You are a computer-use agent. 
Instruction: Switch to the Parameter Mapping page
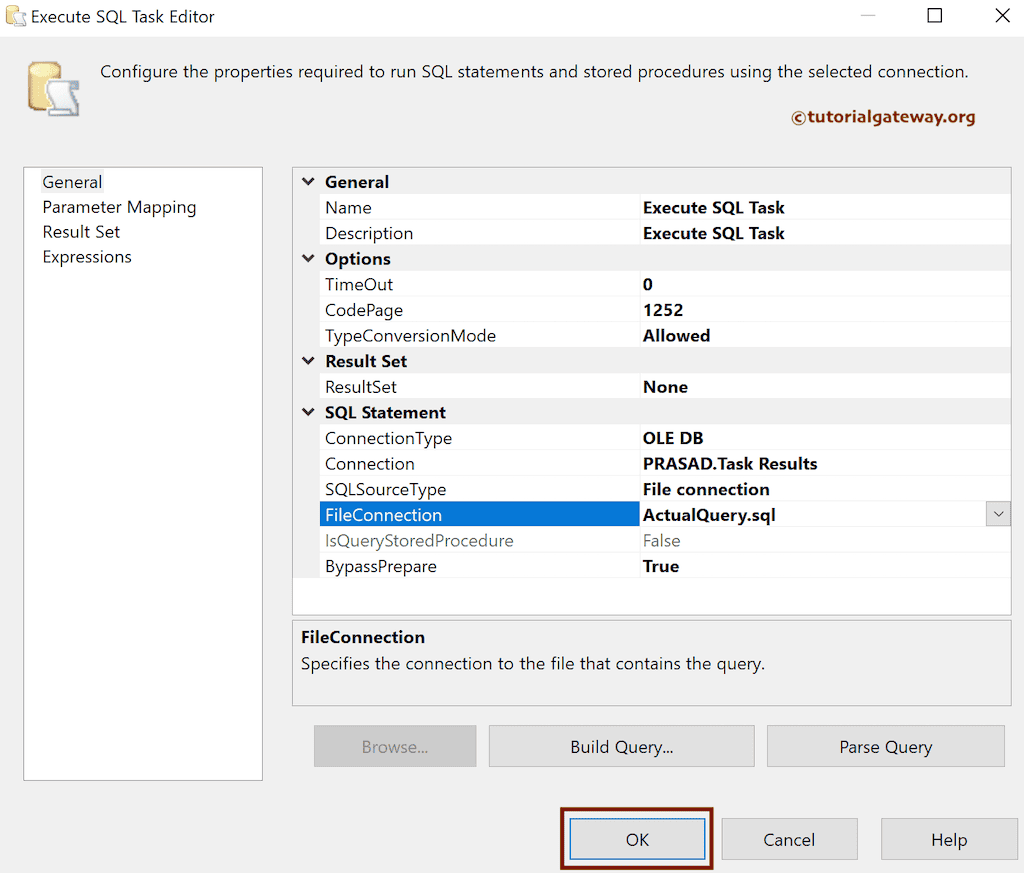119,207
